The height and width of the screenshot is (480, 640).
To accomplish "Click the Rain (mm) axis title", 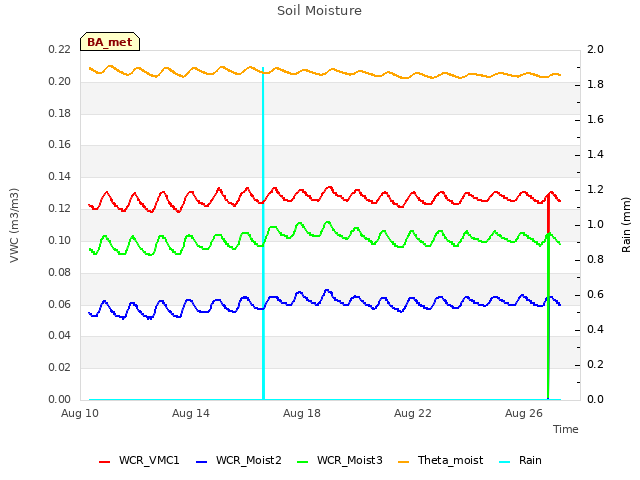I will 626,225.
